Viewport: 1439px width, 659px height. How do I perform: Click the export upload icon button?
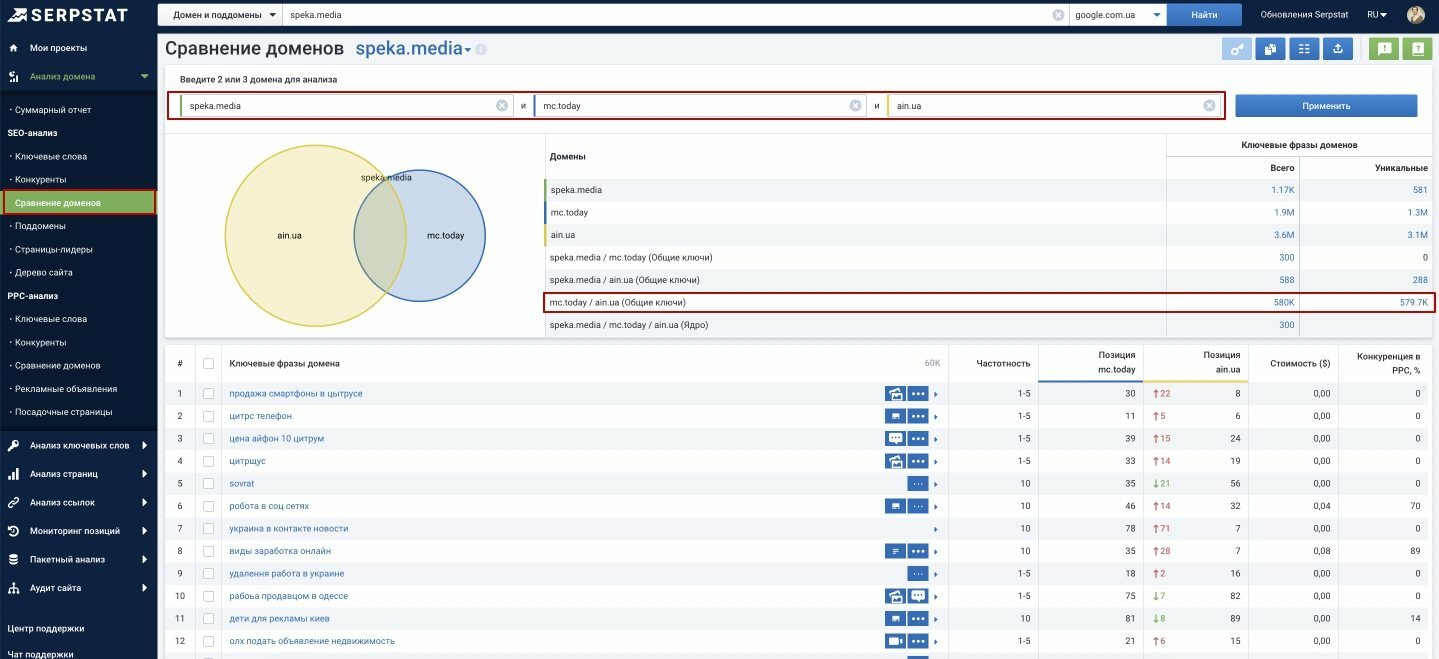pos(1338,48)
